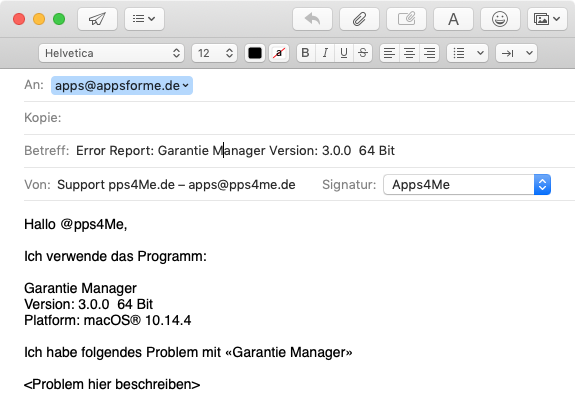Viewport: 575px width, 397px height.
Task: Open the emoji picker smiley icon
Action: coord(500,19)
